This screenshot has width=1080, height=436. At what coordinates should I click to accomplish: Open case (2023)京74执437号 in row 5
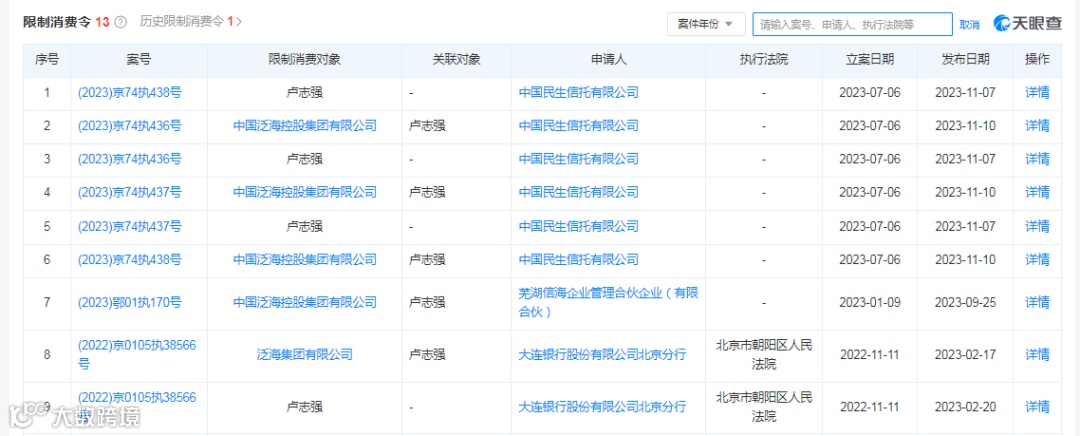[129, 226]
